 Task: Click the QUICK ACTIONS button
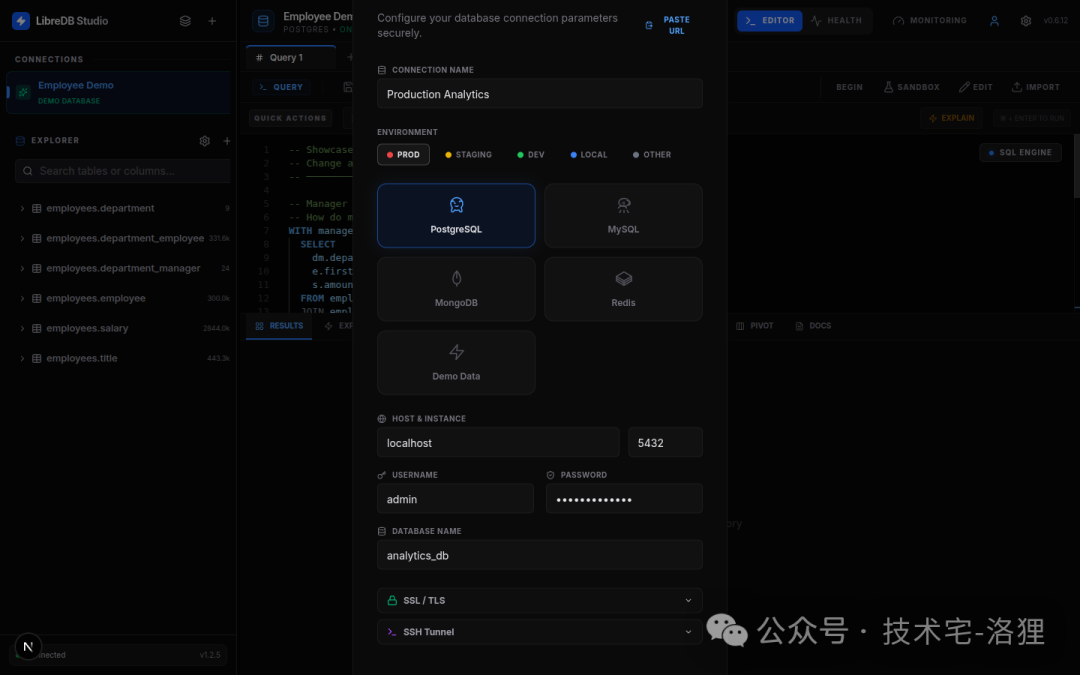point(290,118)
